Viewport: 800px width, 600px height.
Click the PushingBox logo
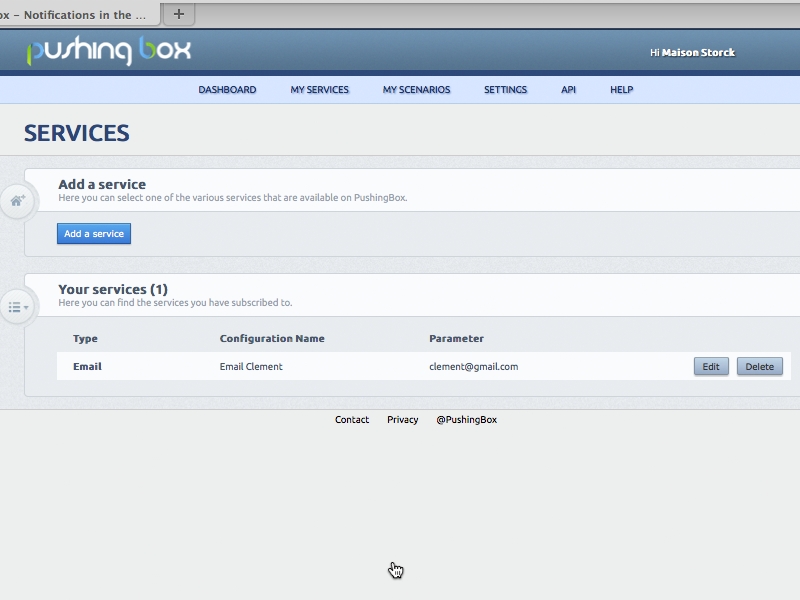coord(108,51)
